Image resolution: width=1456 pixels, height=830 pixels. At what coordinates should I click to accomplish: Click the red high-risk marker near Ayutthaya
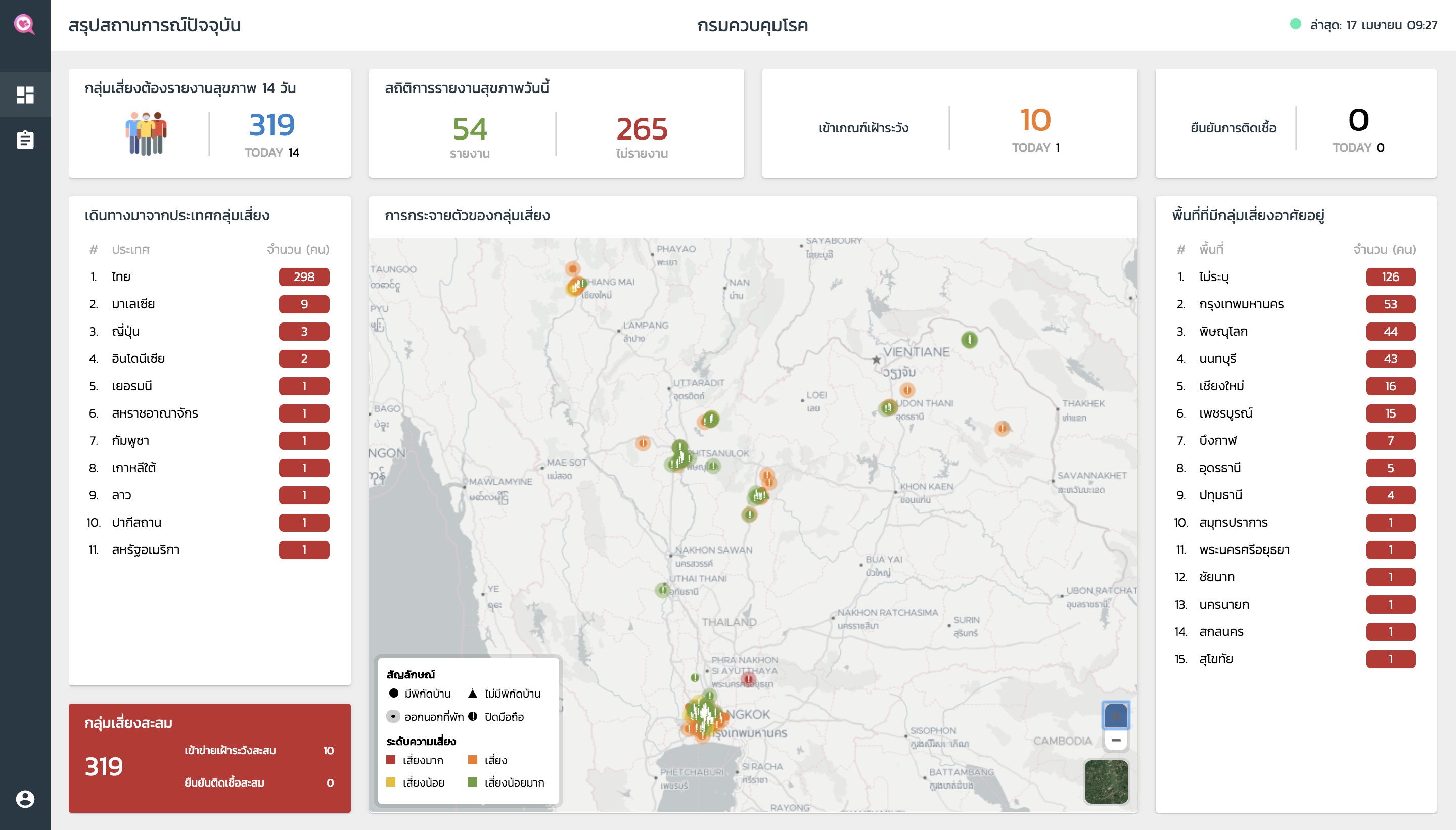coord(749,679)
